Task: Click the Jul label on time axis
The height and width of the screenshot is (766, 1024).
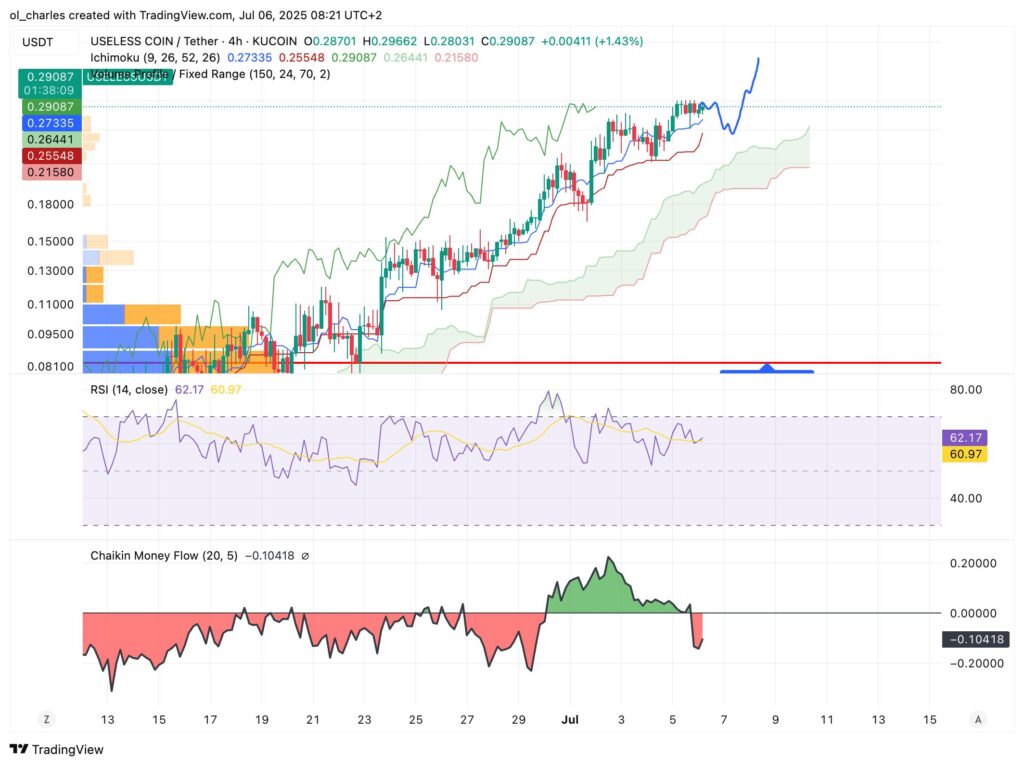Action: click(570, 719)
